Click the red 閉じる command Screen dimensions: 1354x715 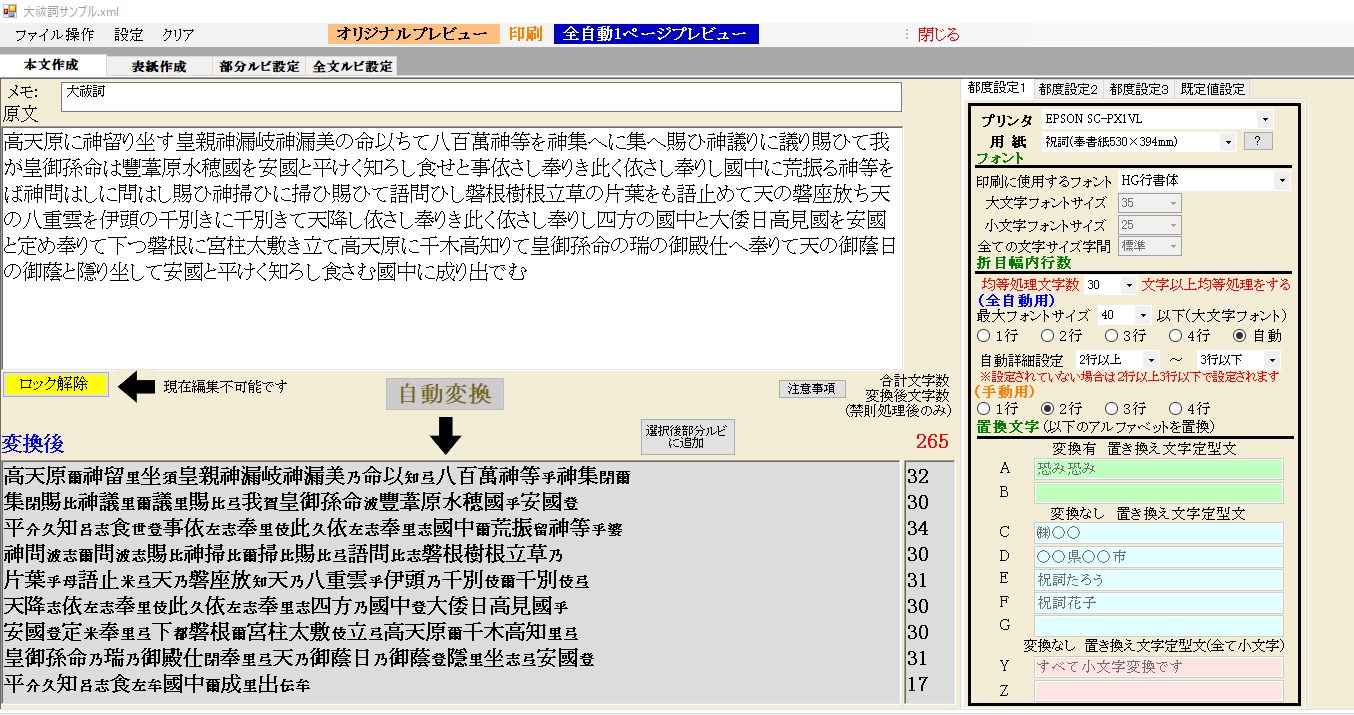click(x=938, y=34)
